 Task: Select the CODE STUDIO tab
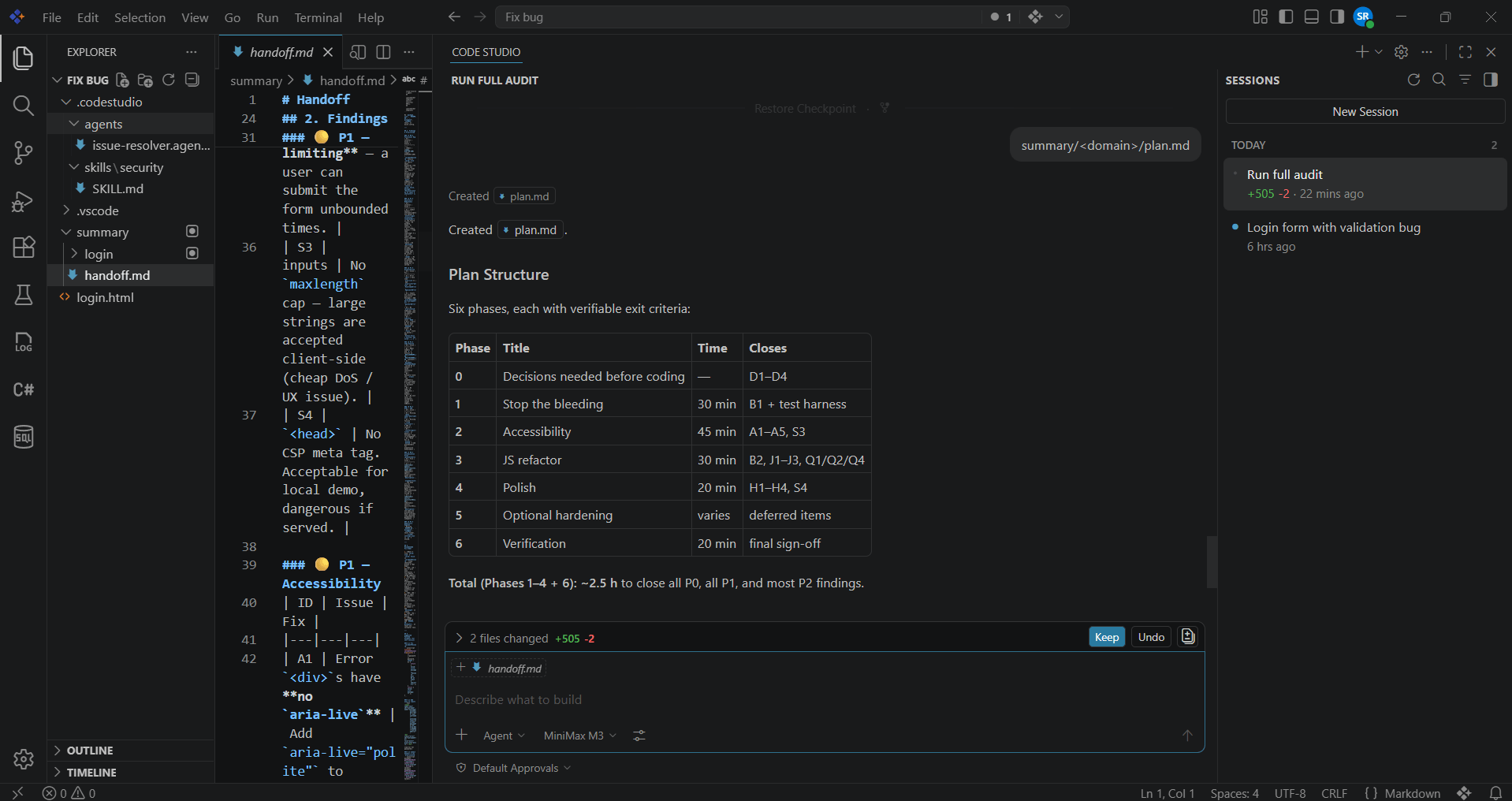(x=486, y=52)
